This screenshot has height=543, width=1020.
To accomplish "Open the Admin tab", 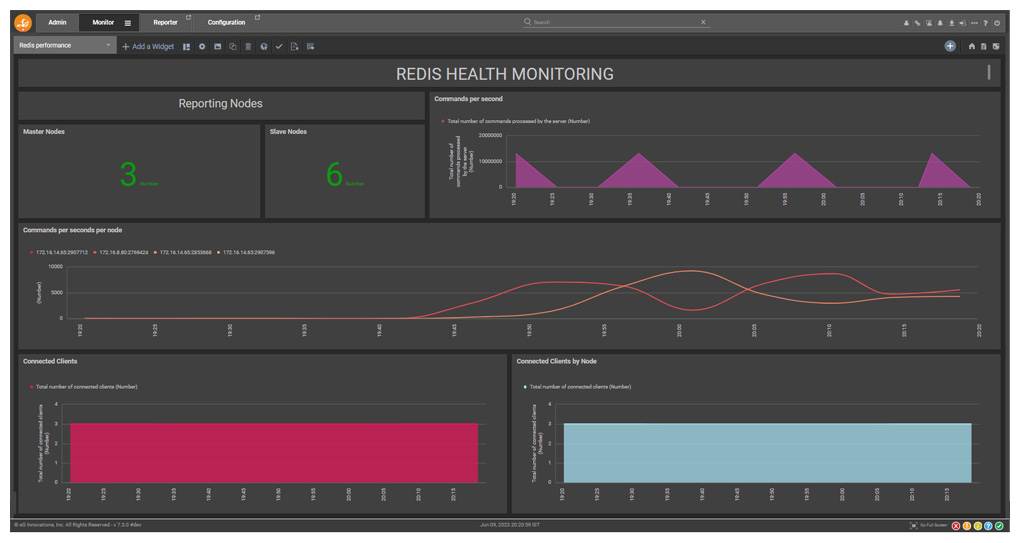I will coord(57,22).
